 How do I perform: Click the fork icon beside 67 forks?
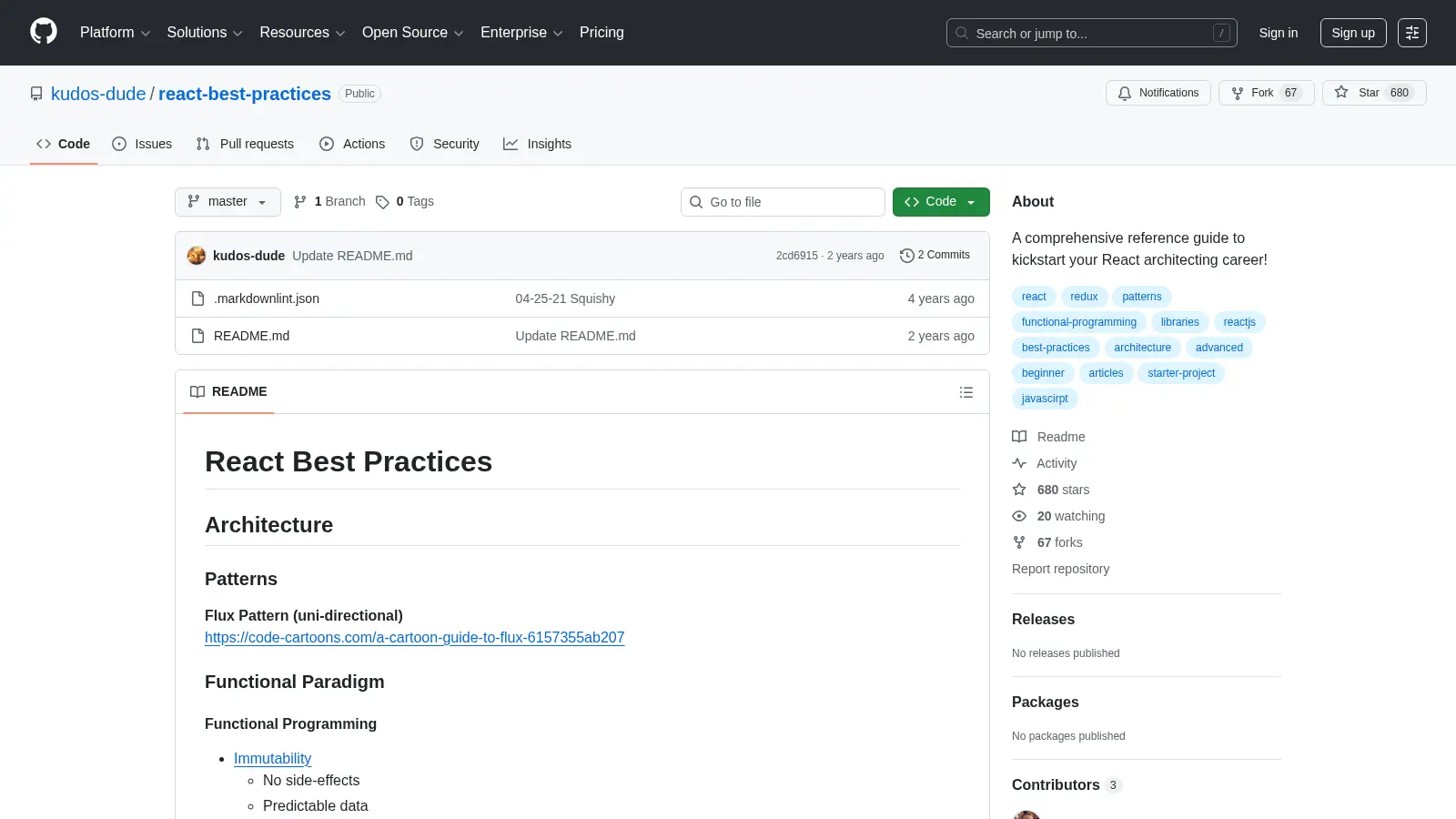coord(1019,542)
